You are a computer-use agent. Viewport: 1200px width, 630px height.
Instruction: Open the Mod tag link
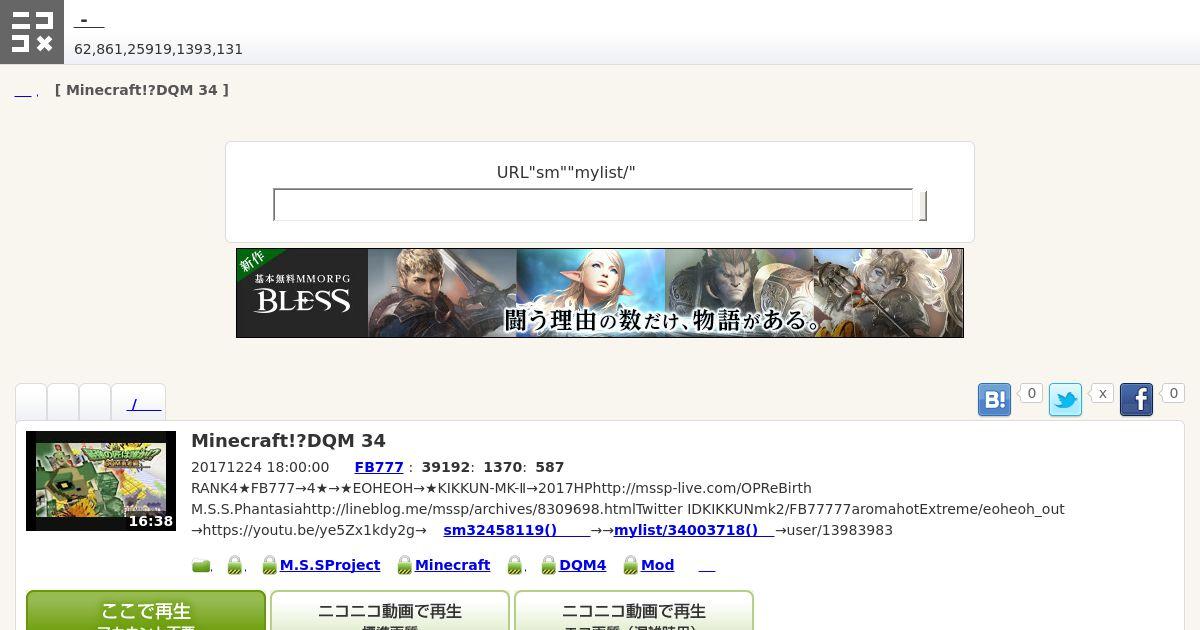pyautogui.click(x=657, y=565)
